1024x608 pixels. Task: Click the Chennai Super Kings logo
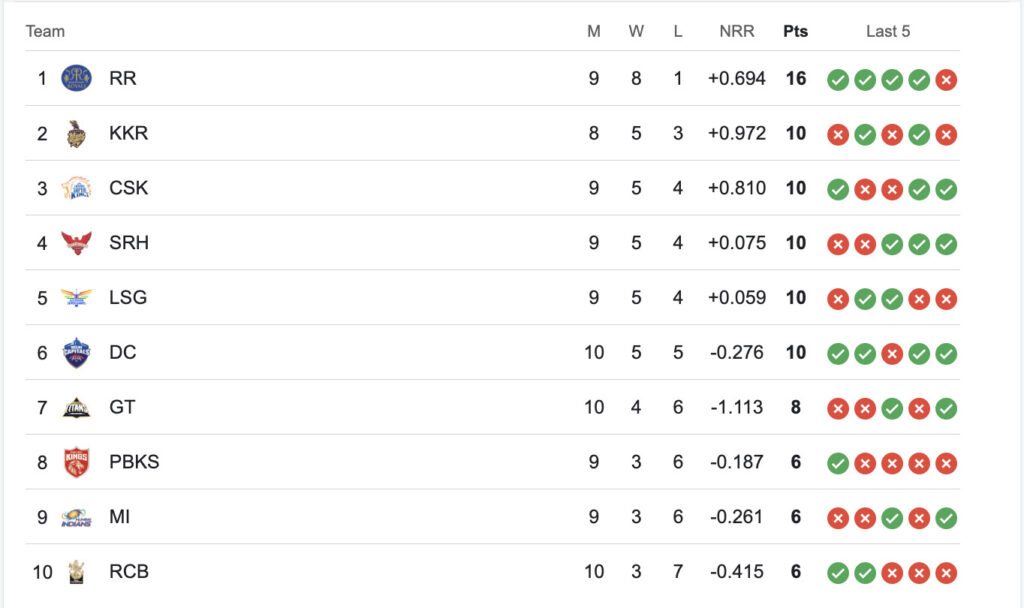76,188
